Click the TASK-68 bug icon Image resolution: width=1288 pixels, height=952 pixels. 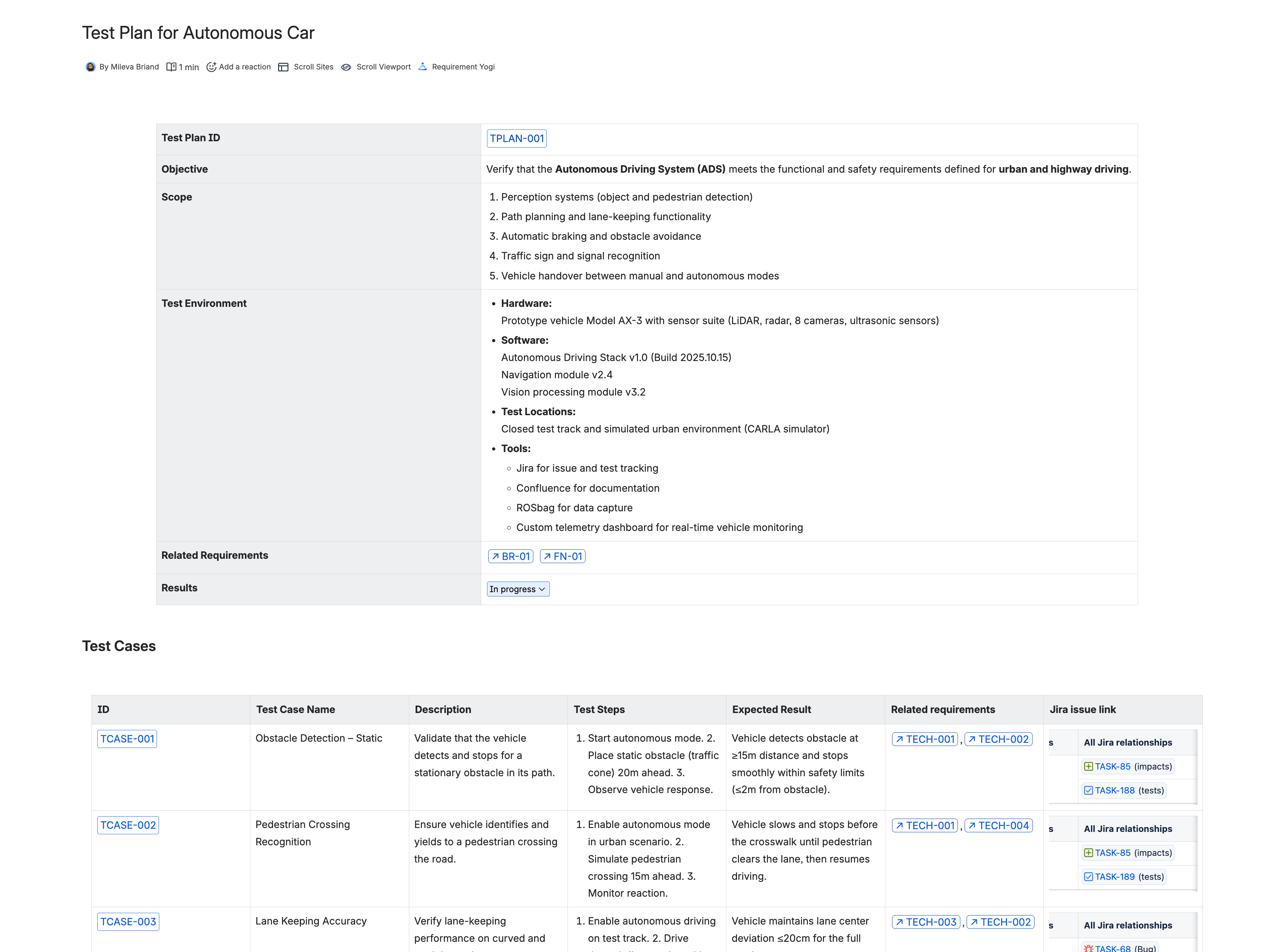(x=1089, y=948)
